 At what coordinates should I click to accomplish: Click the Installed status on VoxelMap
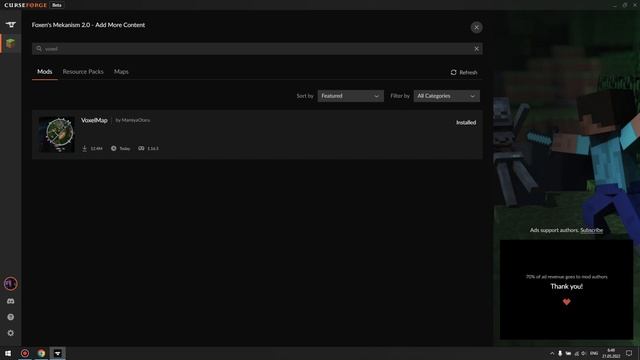coord(466,122)
